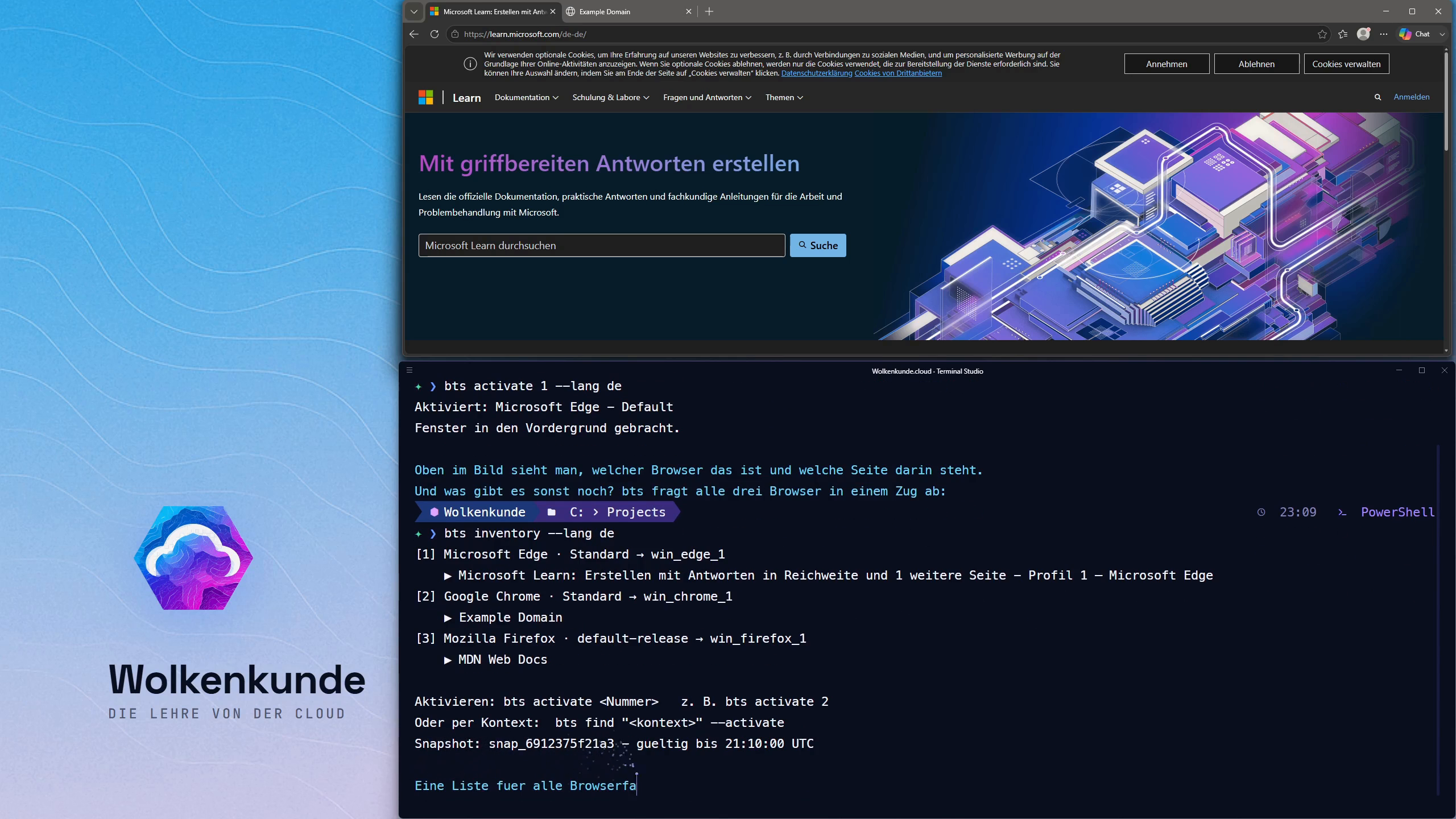Open Cookies verwalten settings
The width and height of the screenshot is (1456, 819).
pyautogui.click(x=1346, y=64)
